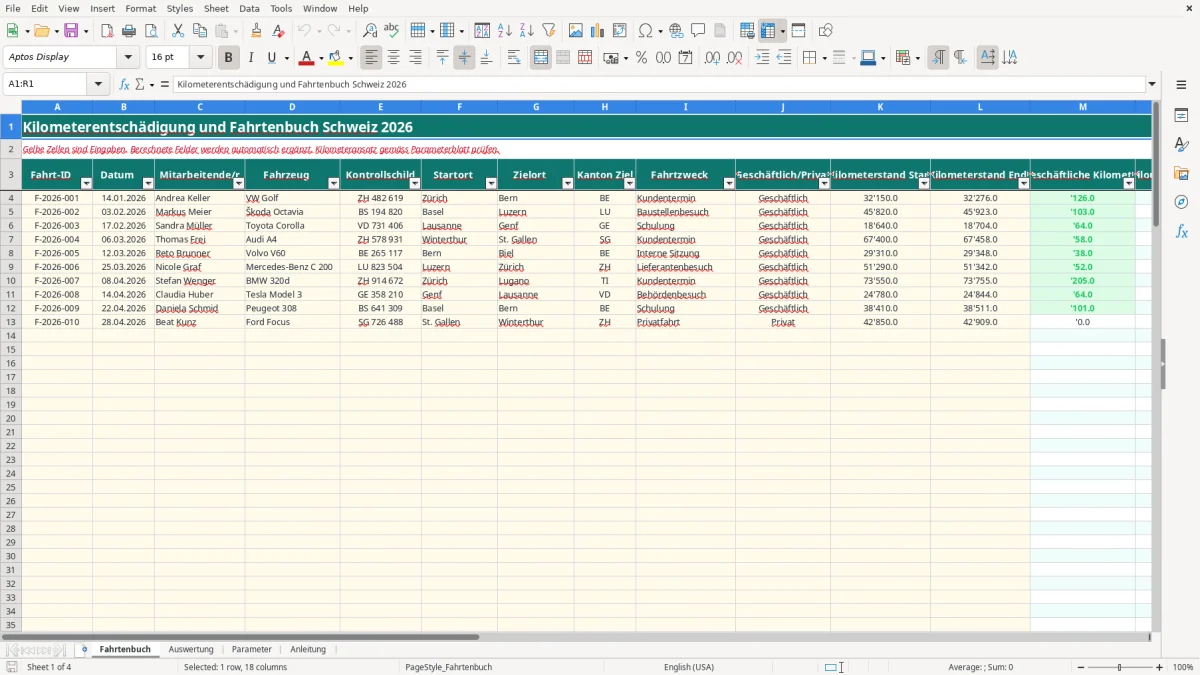Open the AutoFilter tool

[x=549, y=31]
